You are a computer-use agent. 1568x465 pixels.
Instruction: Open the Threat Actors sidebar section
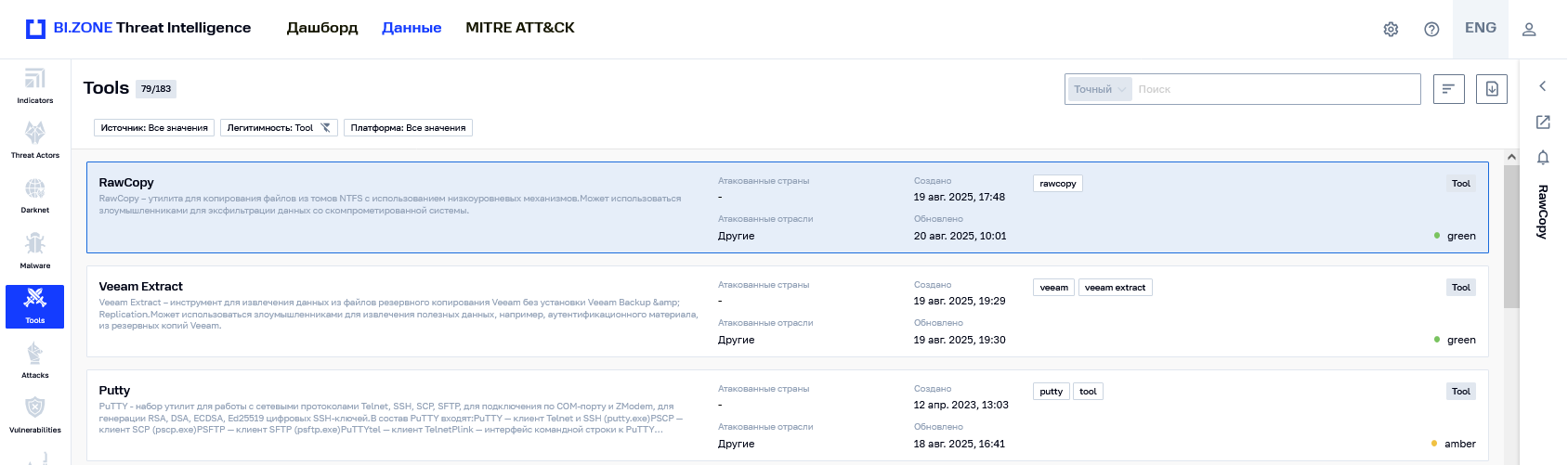coord(35,141)
